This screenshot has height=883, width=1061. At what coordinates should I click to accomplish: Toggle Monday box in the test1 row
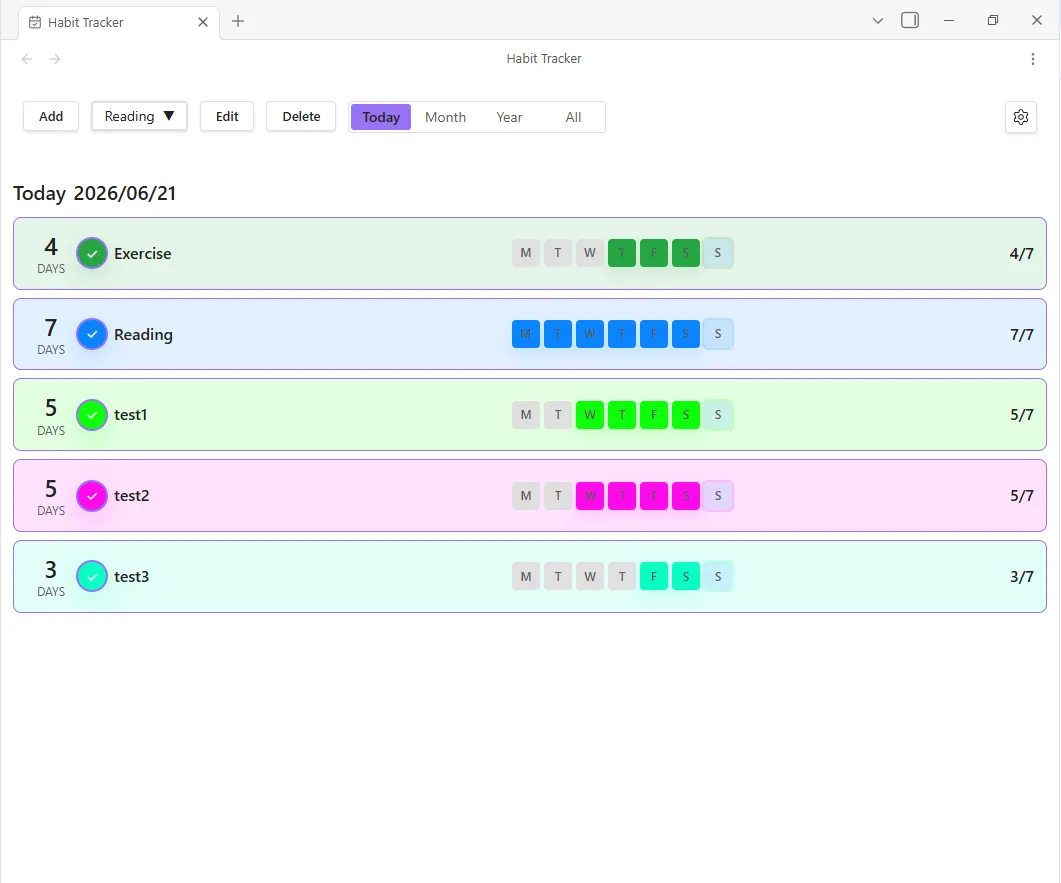tap(526, 415)
